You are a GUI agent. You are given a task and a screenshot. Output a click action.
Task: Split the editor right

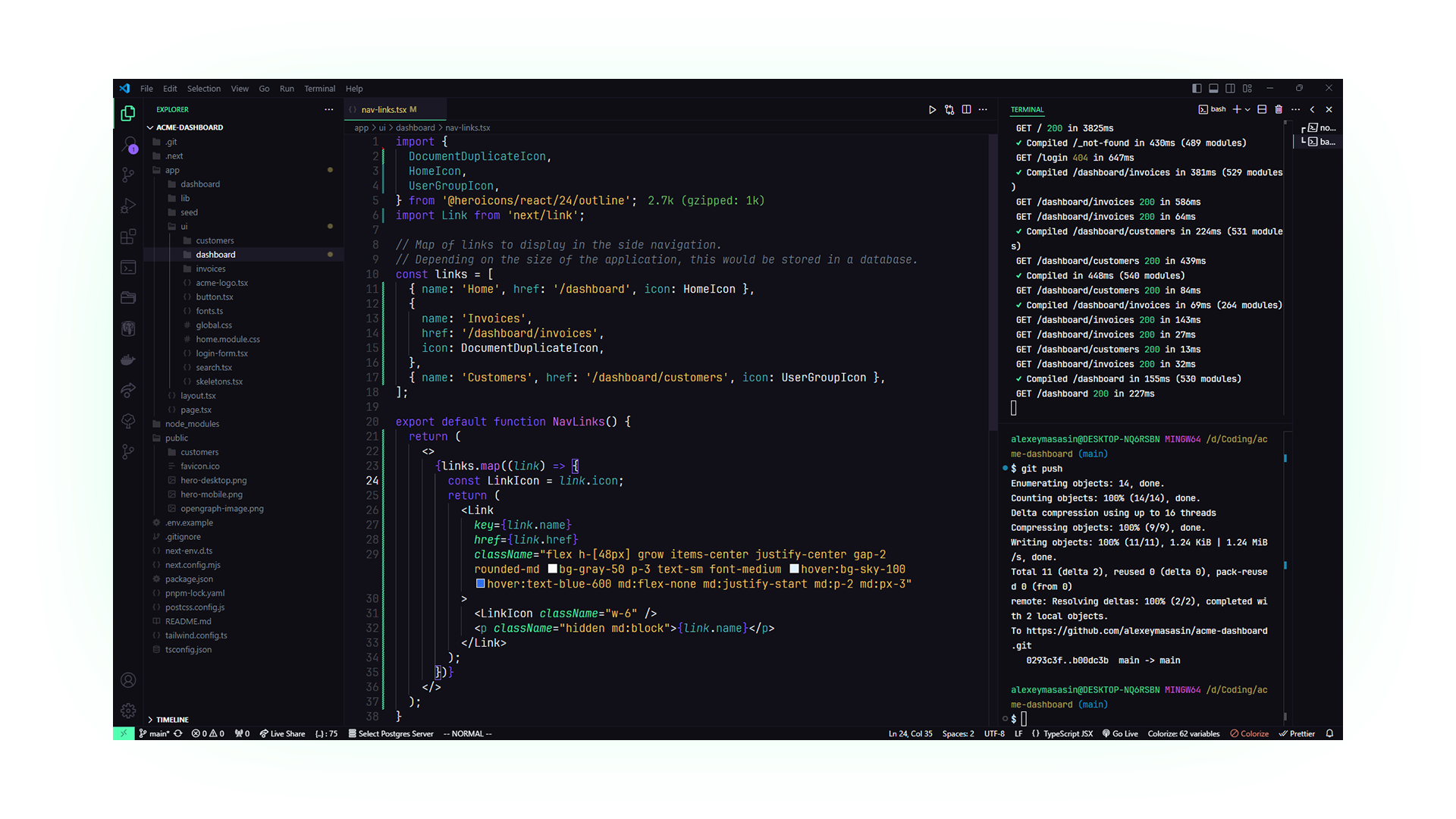click(x=966, y=110)
